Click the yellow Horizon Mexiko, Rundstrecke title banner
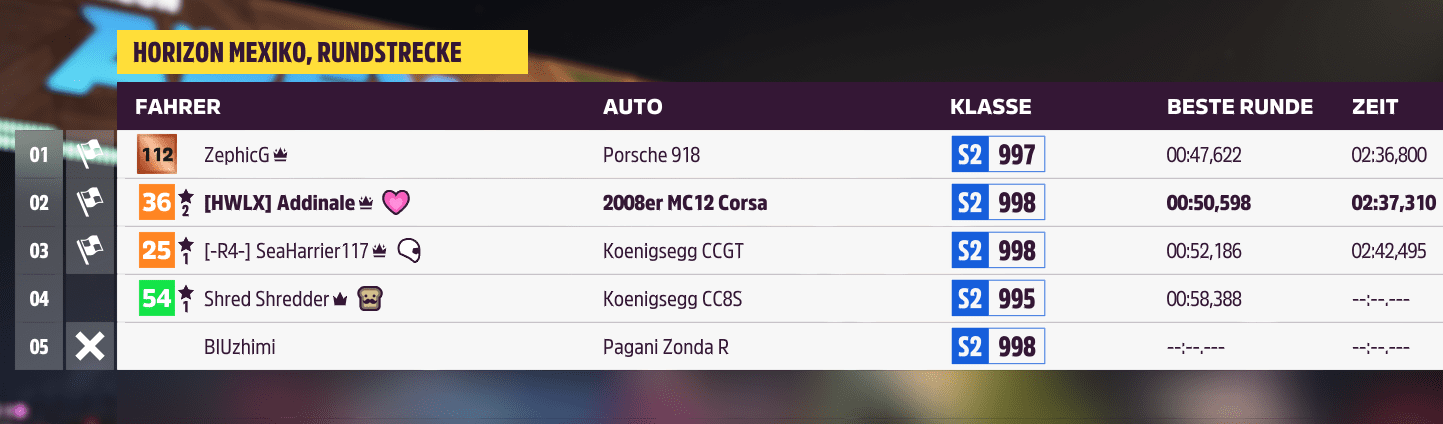This screenshot has width=1443, height=424. point(322,52)
